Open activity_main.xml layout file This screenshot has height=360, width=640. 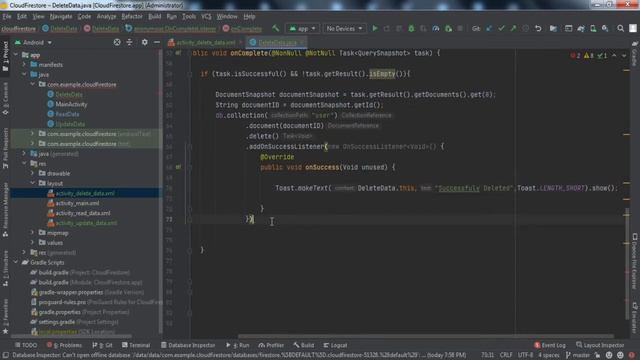77,203
